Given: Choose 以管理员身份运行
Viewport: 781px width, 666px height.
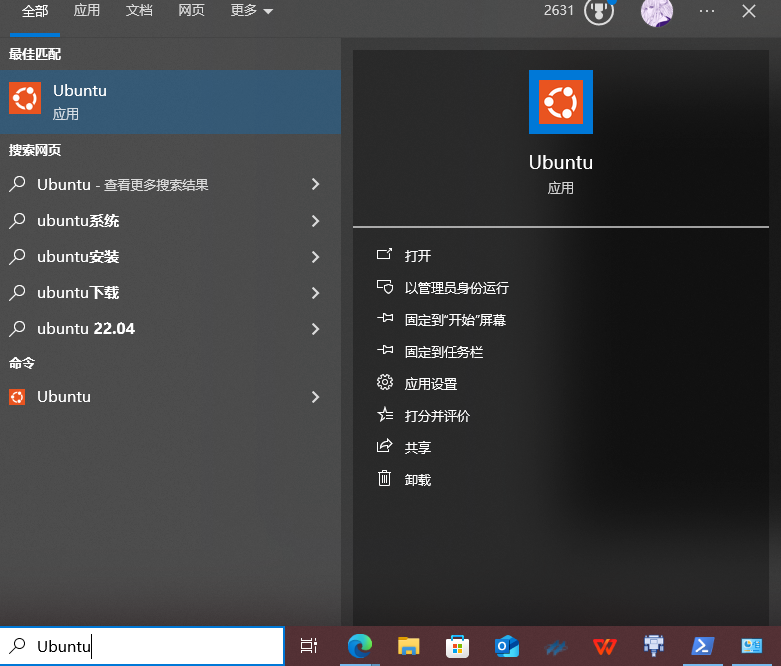Looking at the screenshot, I should click(457, 288).
